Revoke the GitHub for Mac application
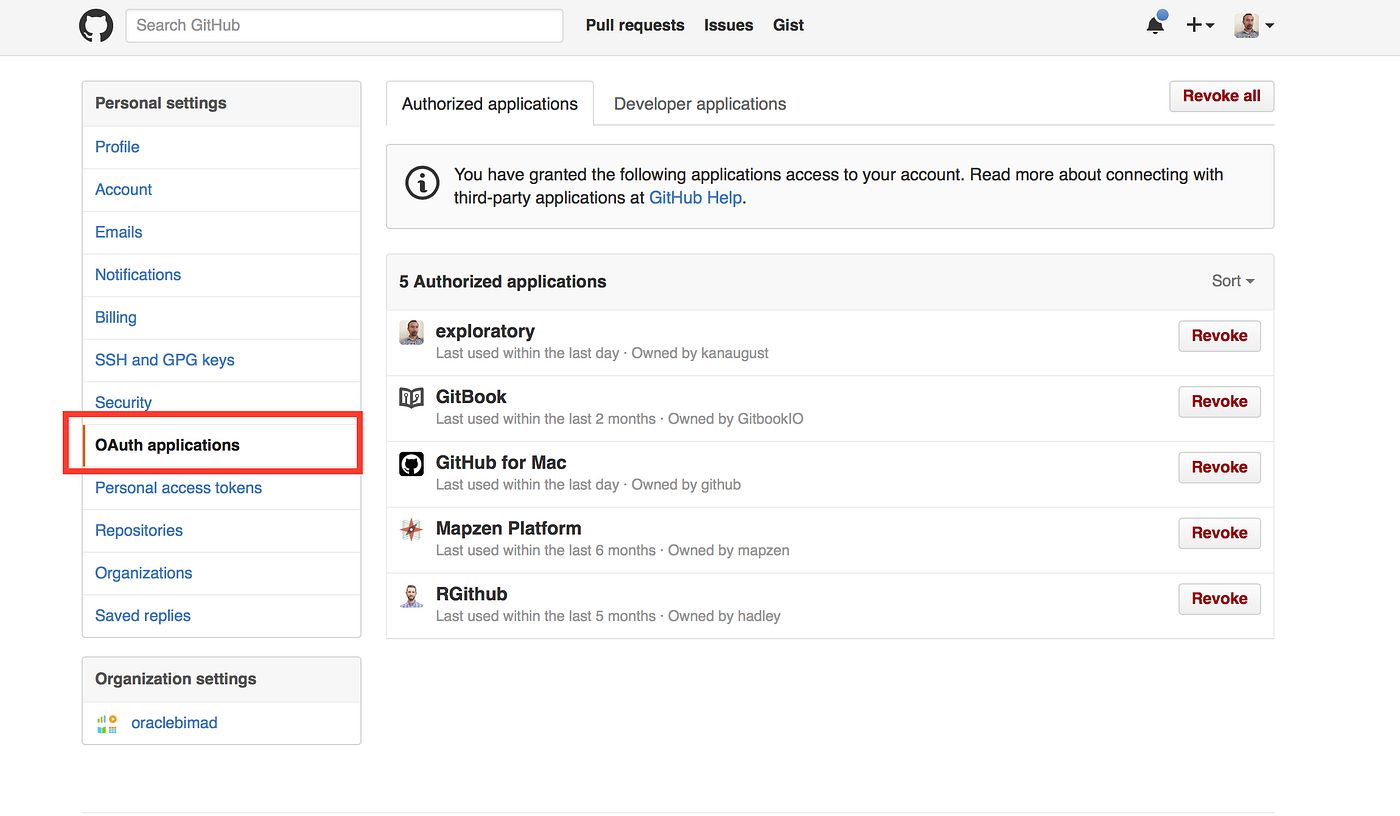1400x816 pixels. [x=1219, y=467]
